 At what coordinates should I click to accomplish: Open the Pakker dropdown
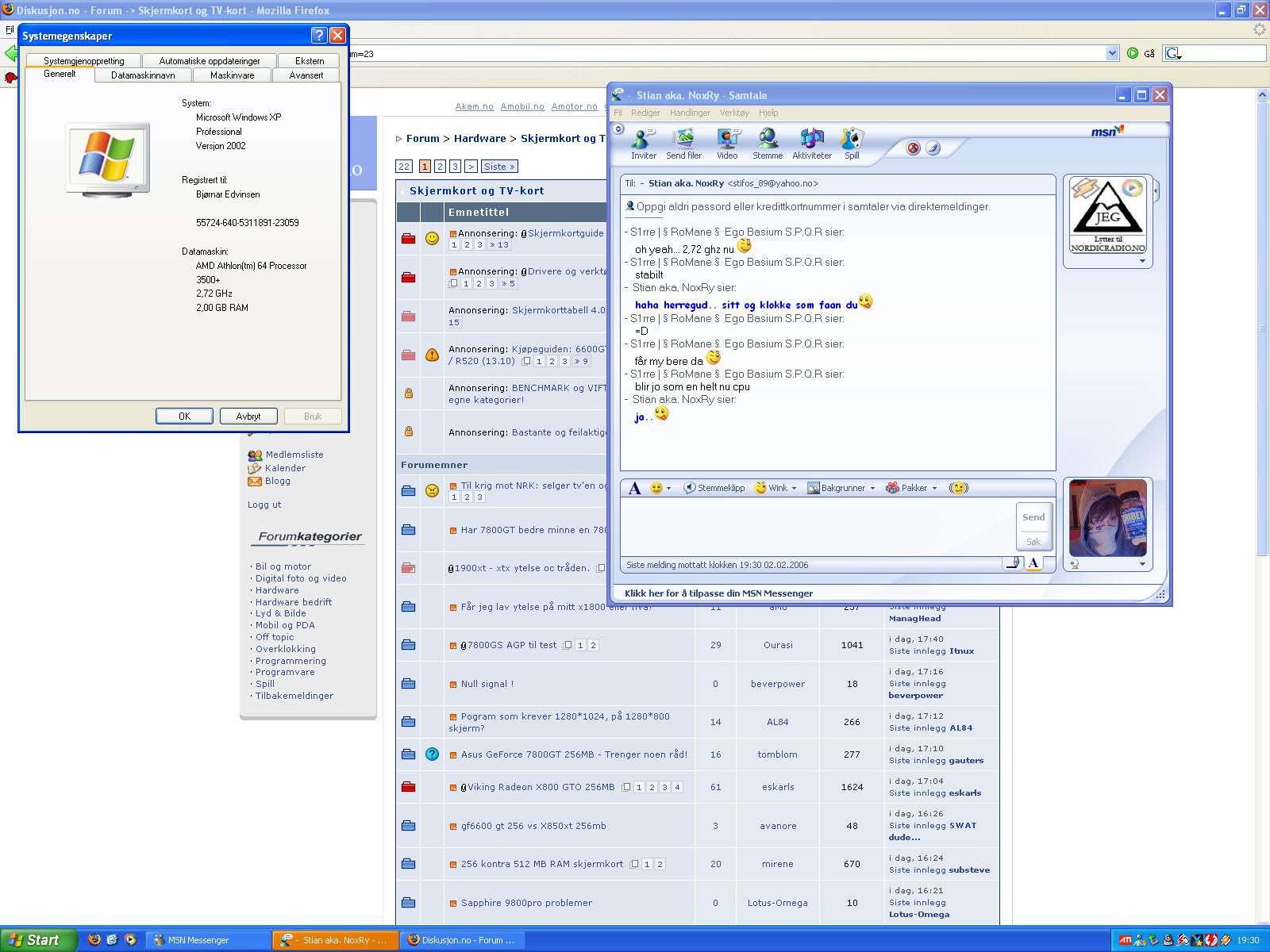934,489
